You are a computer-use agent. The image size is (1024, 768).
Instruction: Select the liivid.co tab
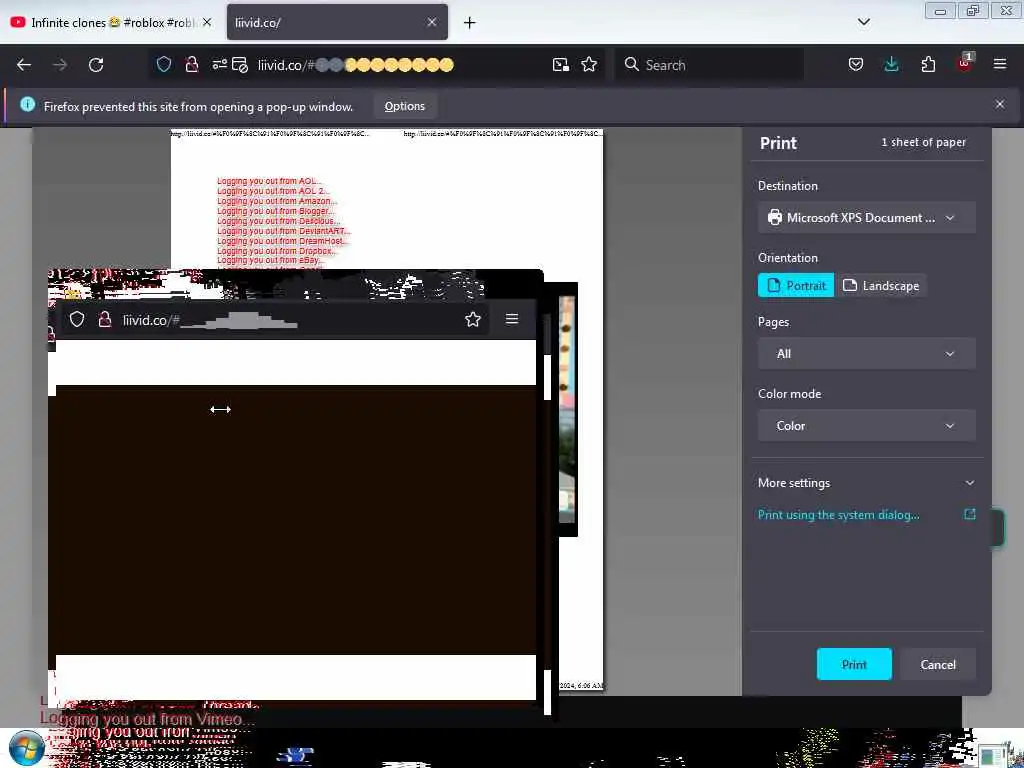[x=338, y=22]
